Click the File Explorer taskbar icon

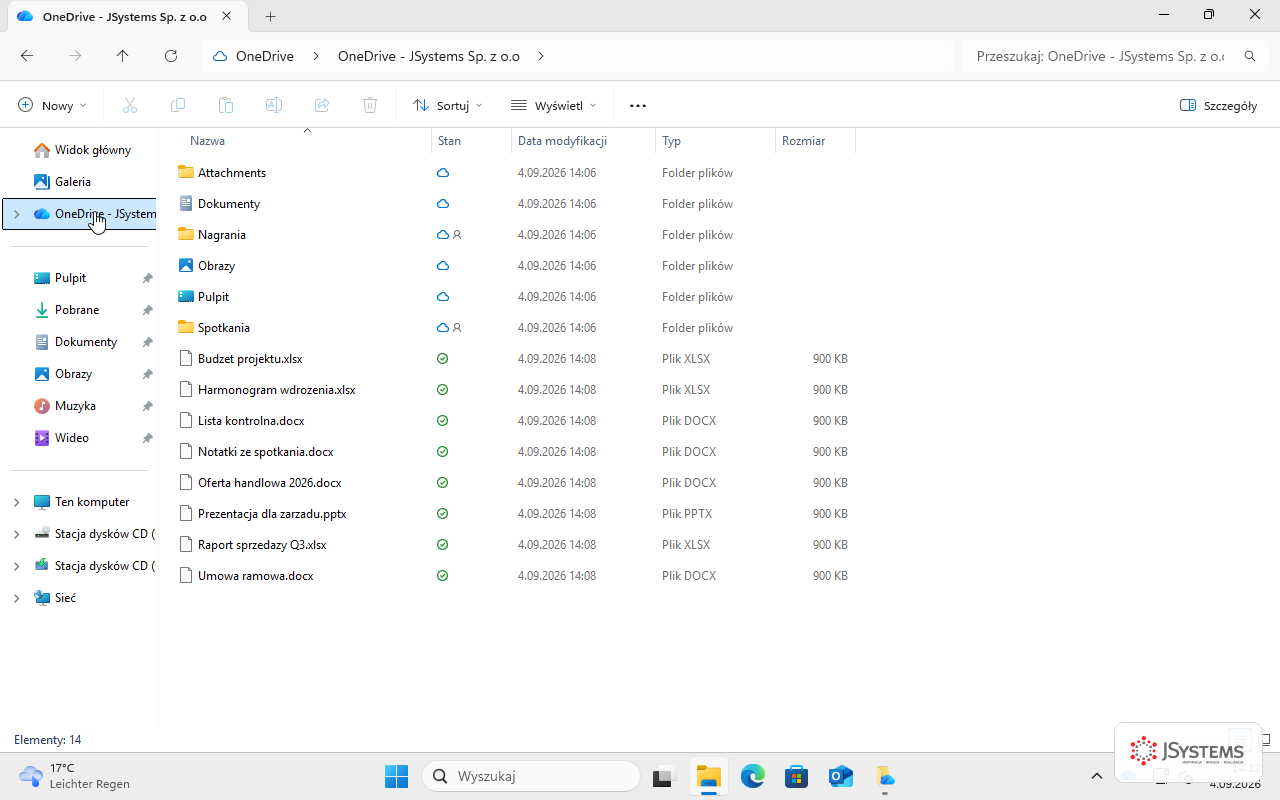pyautogui.click(x=709, y=776)
